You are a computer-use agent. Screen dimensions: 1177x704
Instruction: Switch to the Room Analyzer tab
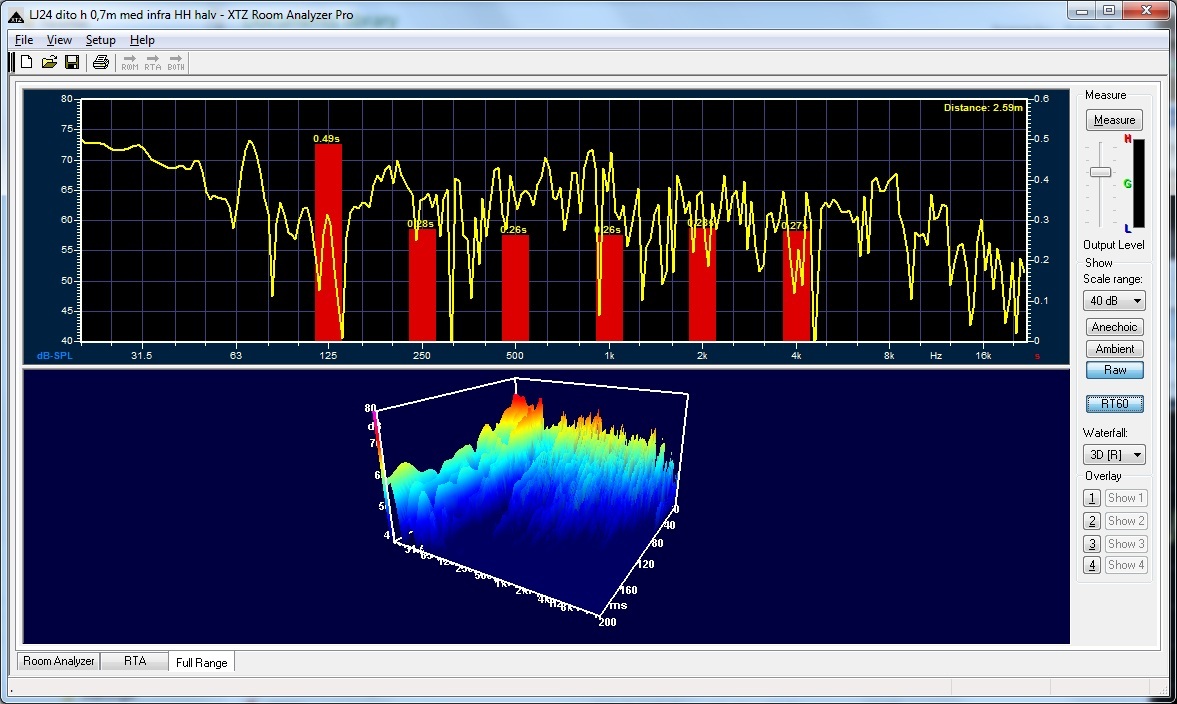pos(59,661)
